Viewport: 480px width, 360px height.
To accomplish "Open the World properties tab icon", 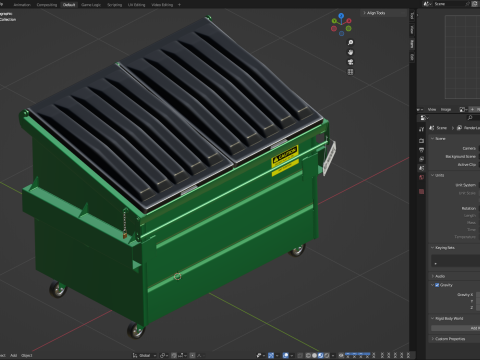I will [422, 177].
